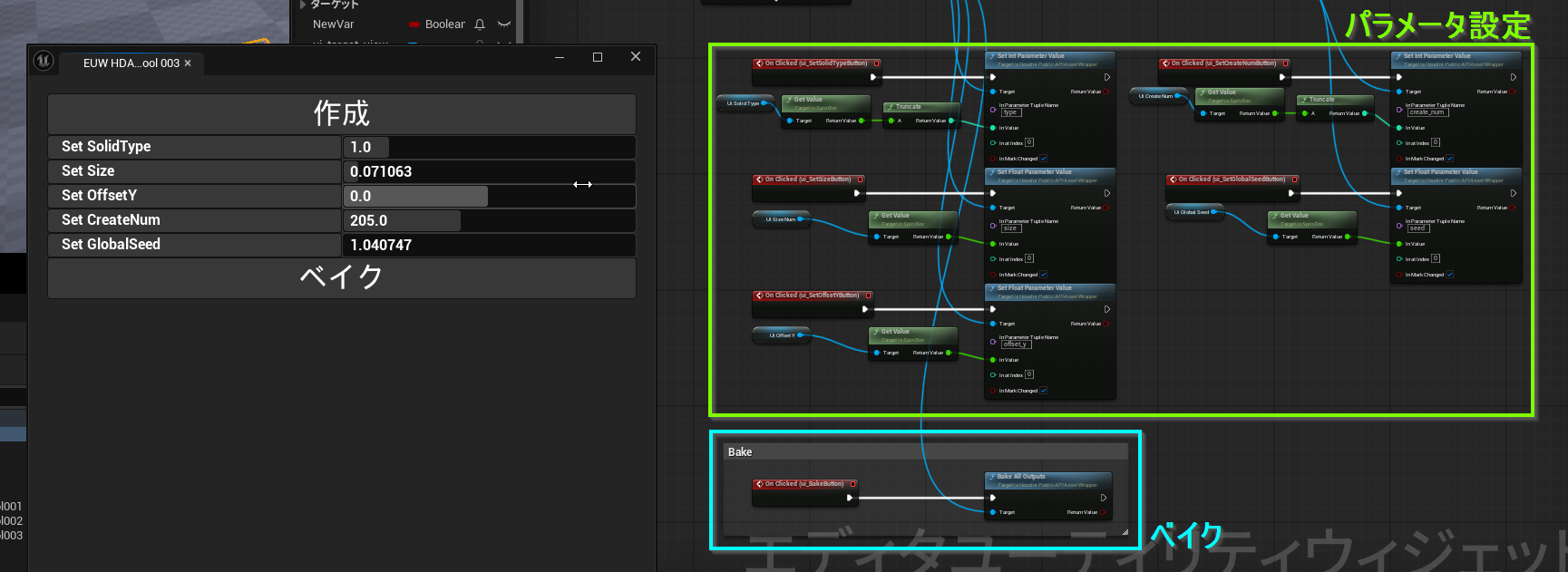Image resolution: width=1568 pixels, height=572 pixels.
Task: Click the exec output pin of On Clicked ui_BakeButton
Action: (850, 498)
